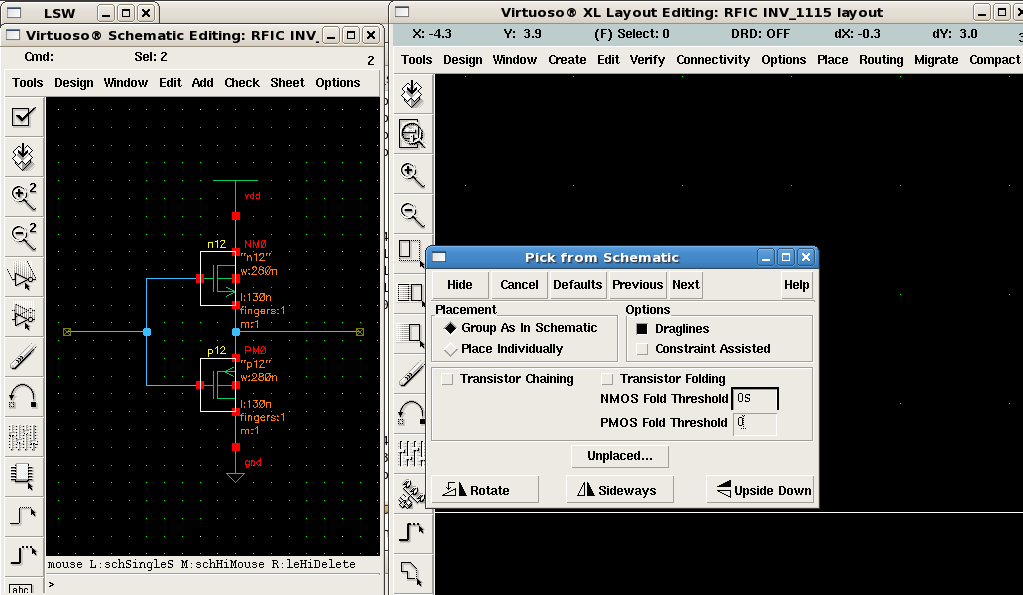Select narrow Wire tool in schematic toolbar

pos(24,518)
